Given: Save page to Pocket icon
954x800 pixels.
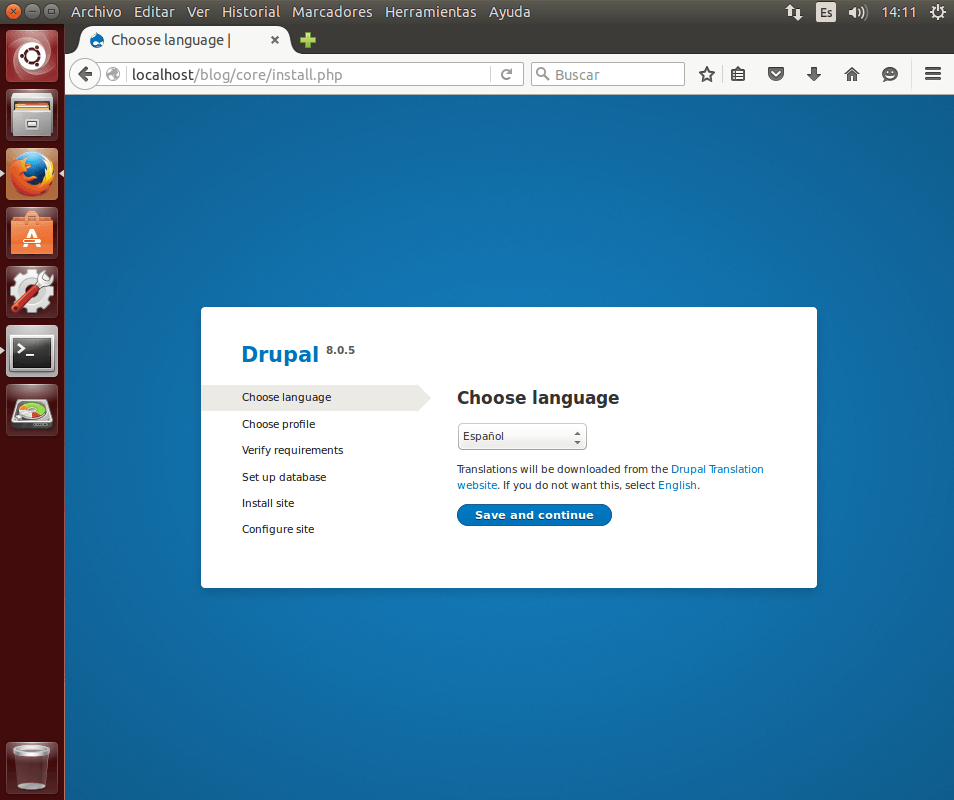Looking at the screenshot, I should coord(776,74).
